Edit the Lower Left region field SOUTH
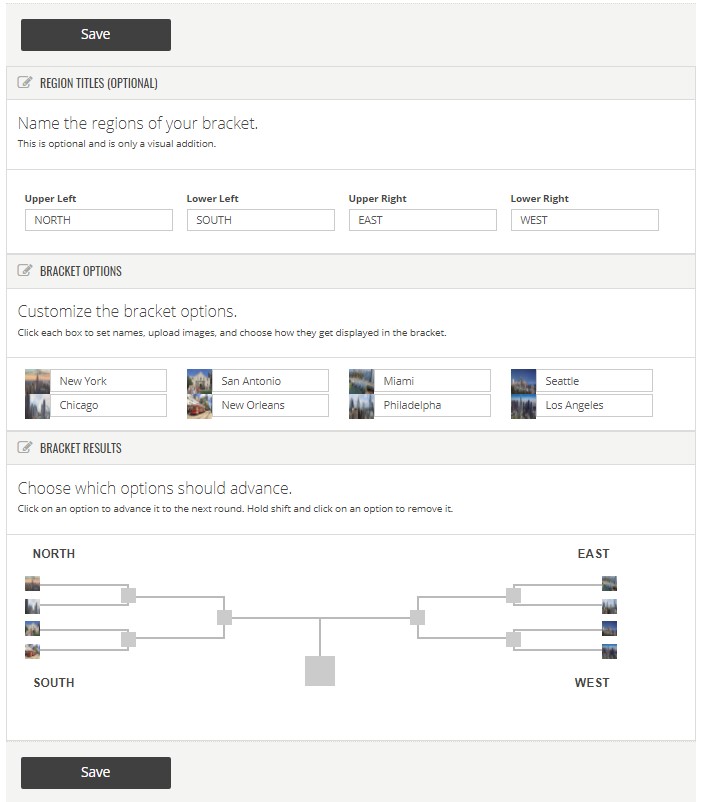The height and width of the screenshot is (802, 712). coord(261,220)
